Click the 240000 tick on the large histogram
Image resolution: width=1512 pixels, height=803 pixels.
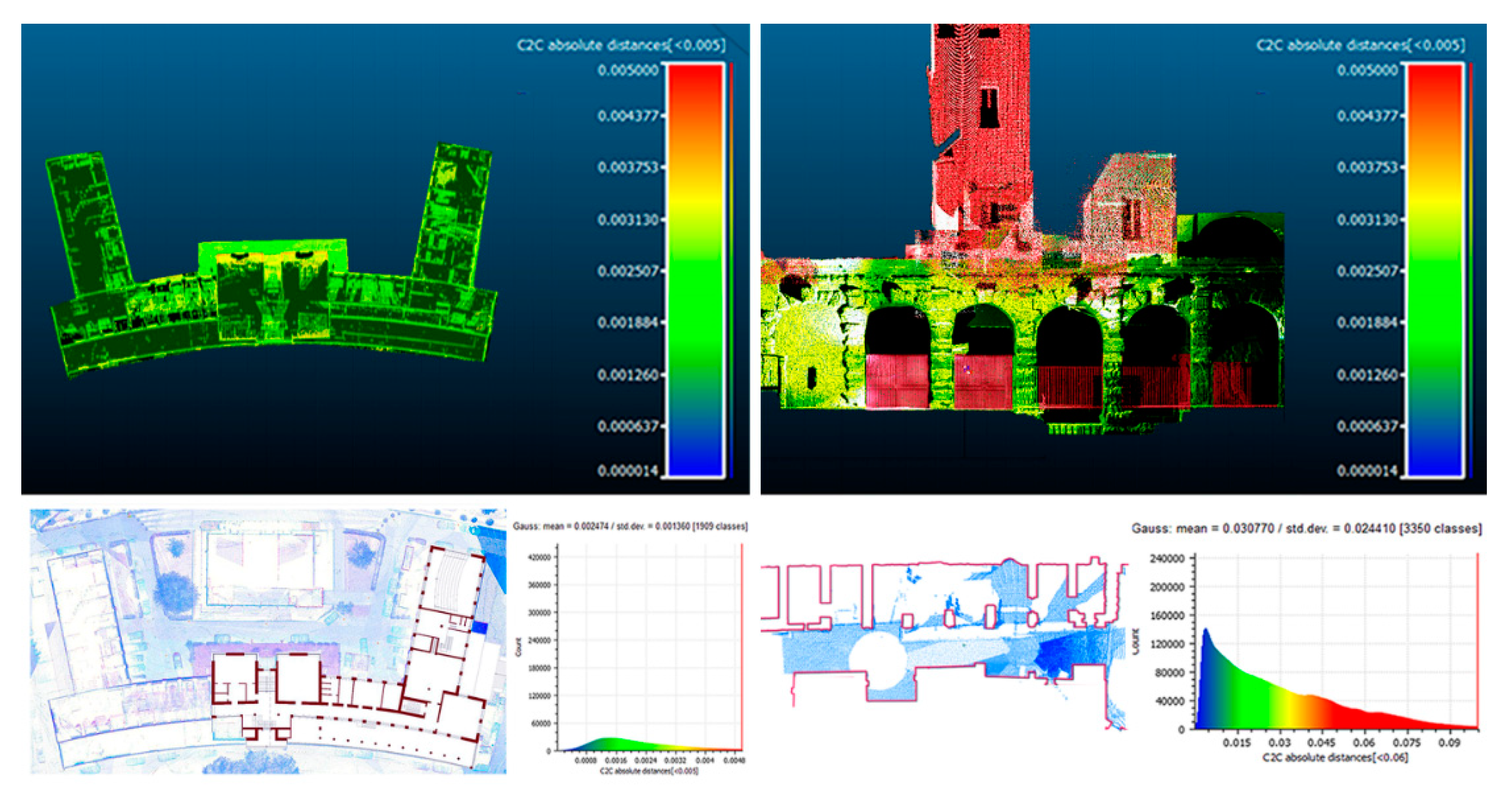pyautogui.click(x=1168, y=558)
